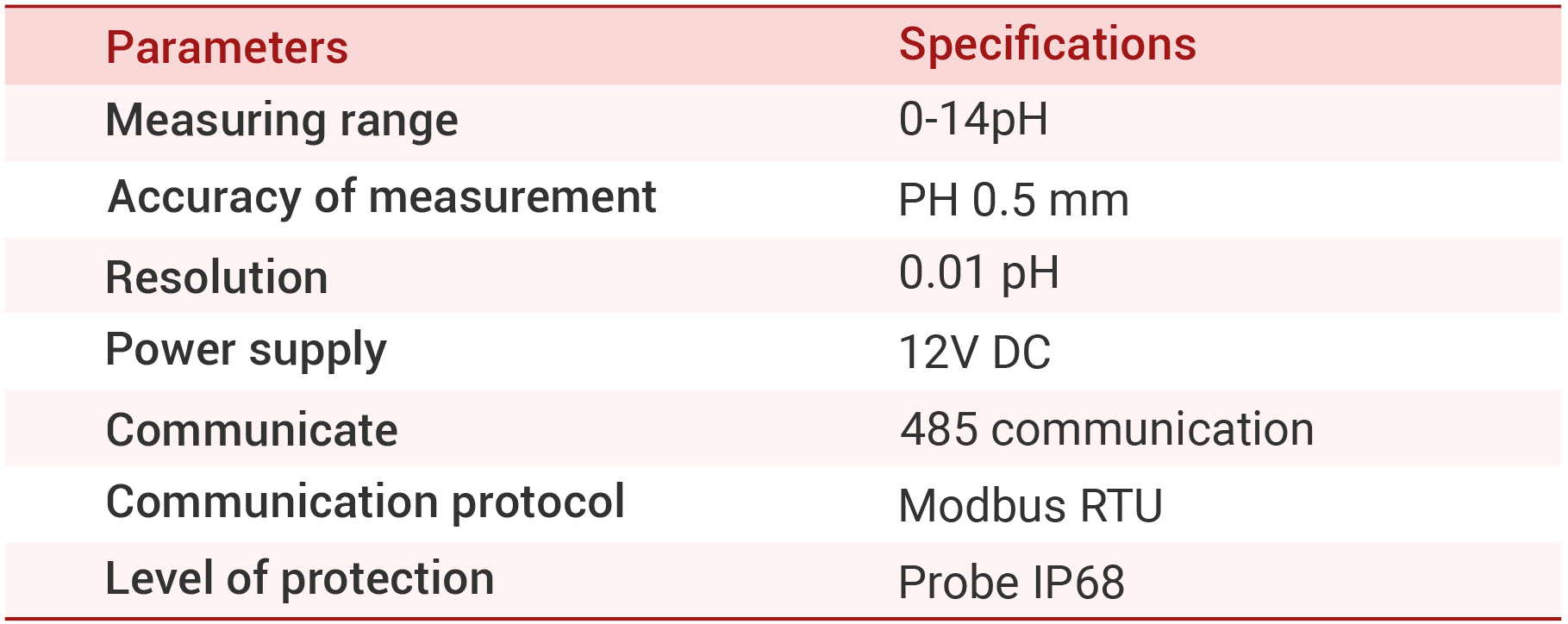This screenshot has height=624, width=1568.
Task: Click the Modbus RTU value
Action: point(1031,506)
